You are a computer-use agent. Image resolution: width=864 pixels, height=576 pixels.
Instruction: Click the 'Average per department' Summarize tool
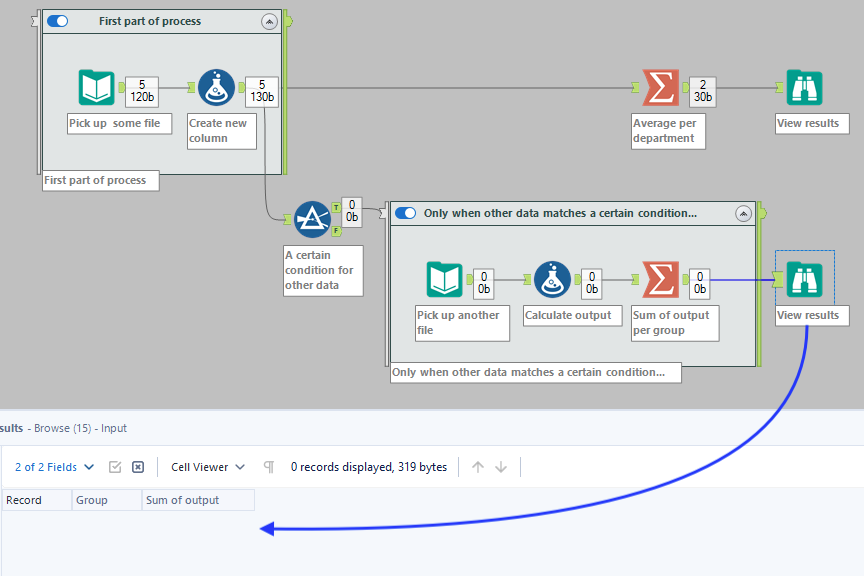point(660,88)
